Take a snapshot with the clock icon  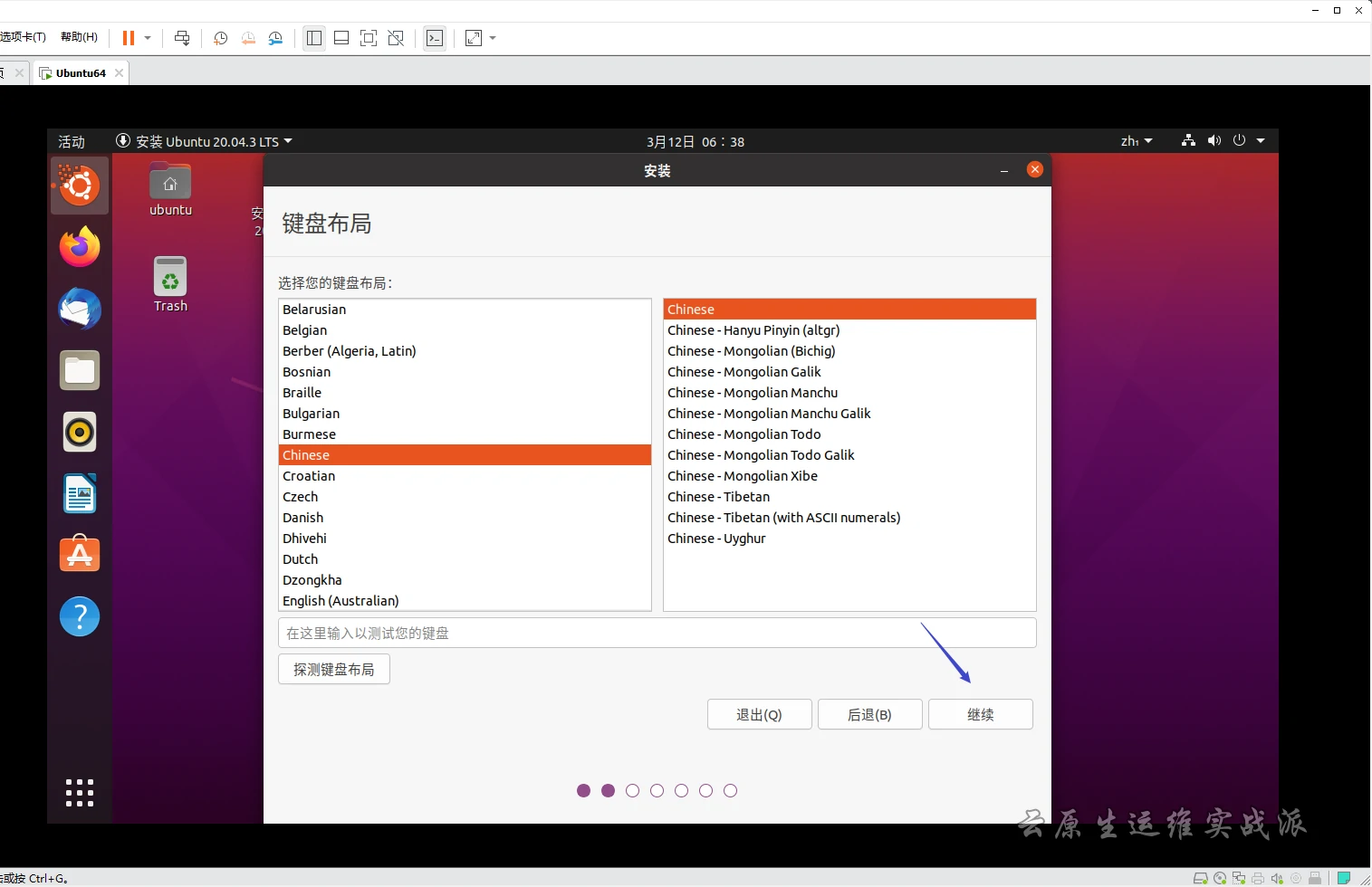click(220, 38)
